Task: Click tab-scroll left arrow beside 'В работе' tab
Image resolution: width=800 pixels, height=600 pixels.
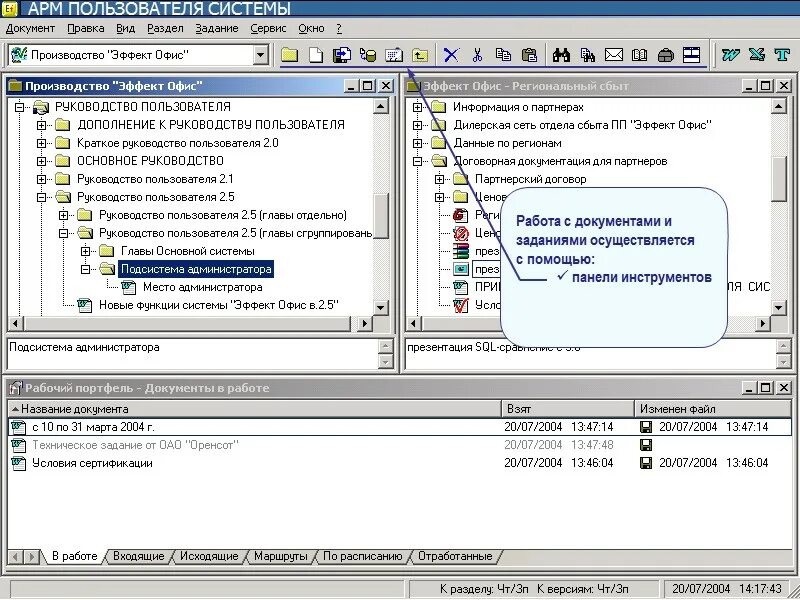Action: click(x=15, y=557)
